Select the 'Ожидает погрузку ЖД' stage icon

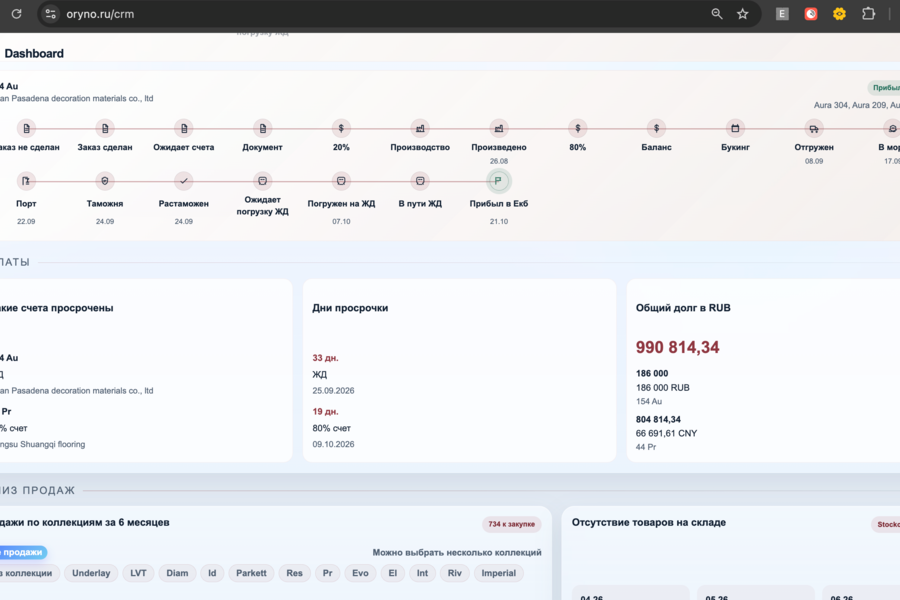262,181
